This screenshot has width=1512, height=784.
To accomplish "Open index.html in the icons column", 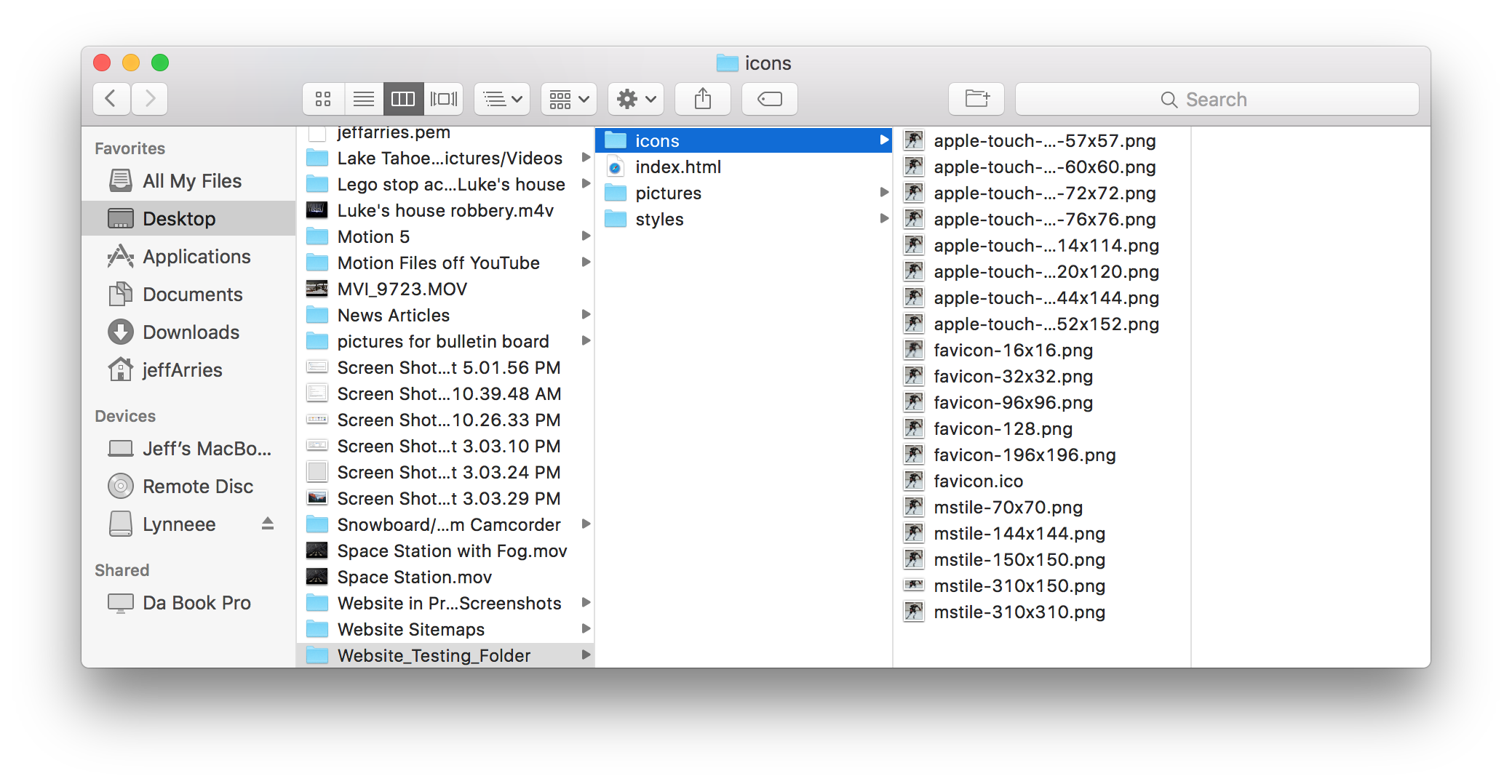I will (677, 167).
